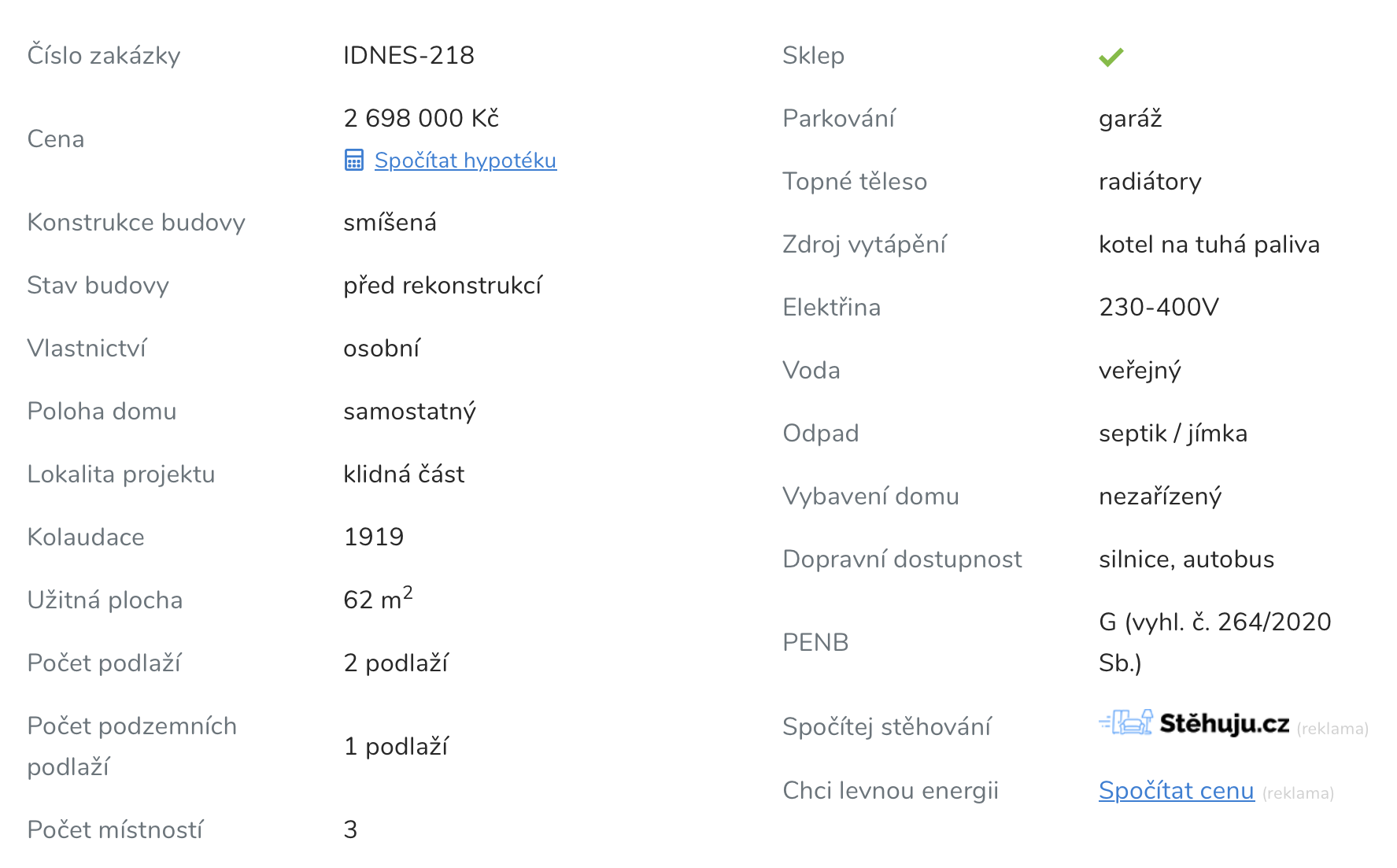Select the order number IDNES-218

(408, 55)
